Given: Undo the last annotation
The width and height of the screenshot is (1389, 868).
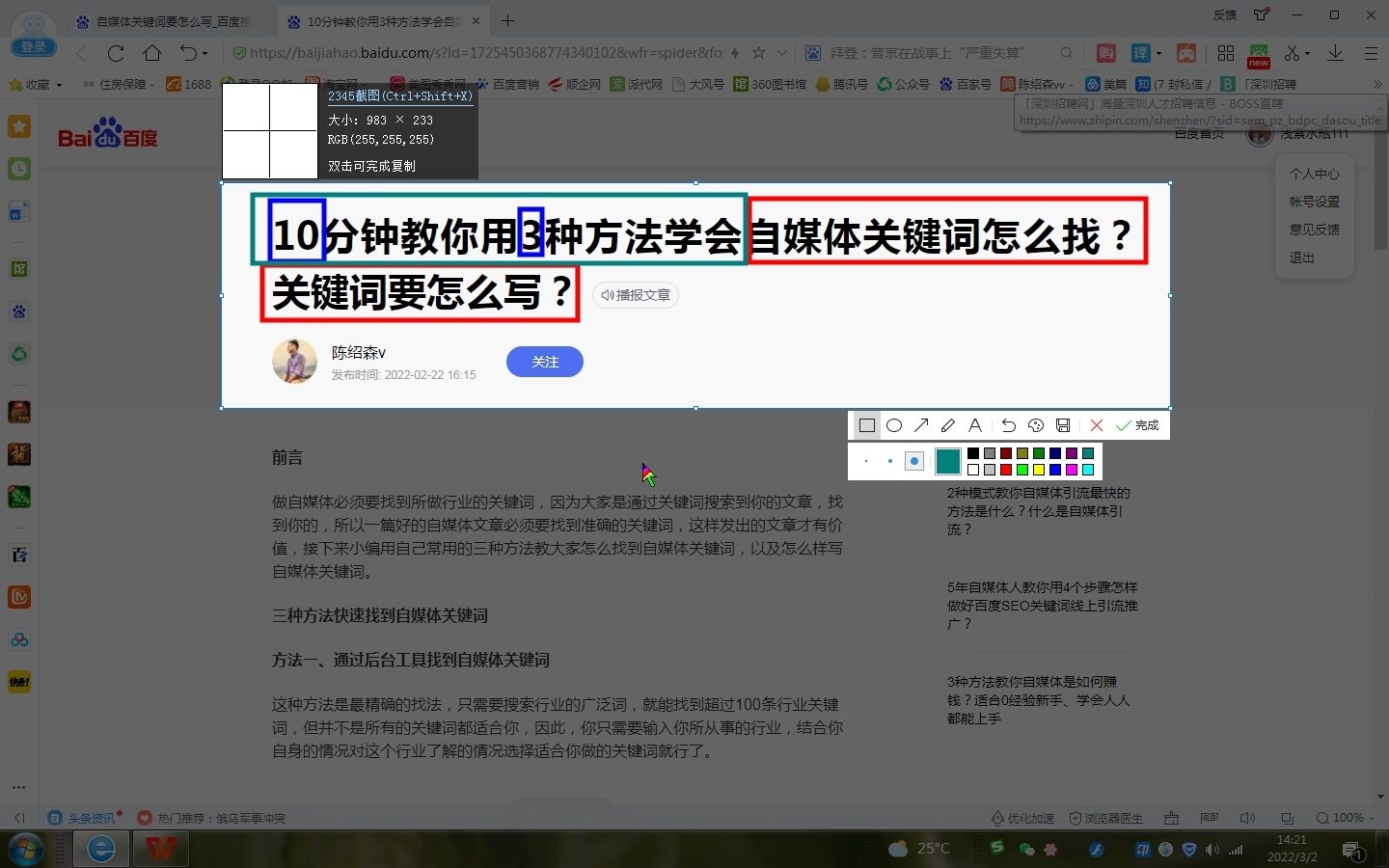Looking at the screenshot, I should 1008,425.
